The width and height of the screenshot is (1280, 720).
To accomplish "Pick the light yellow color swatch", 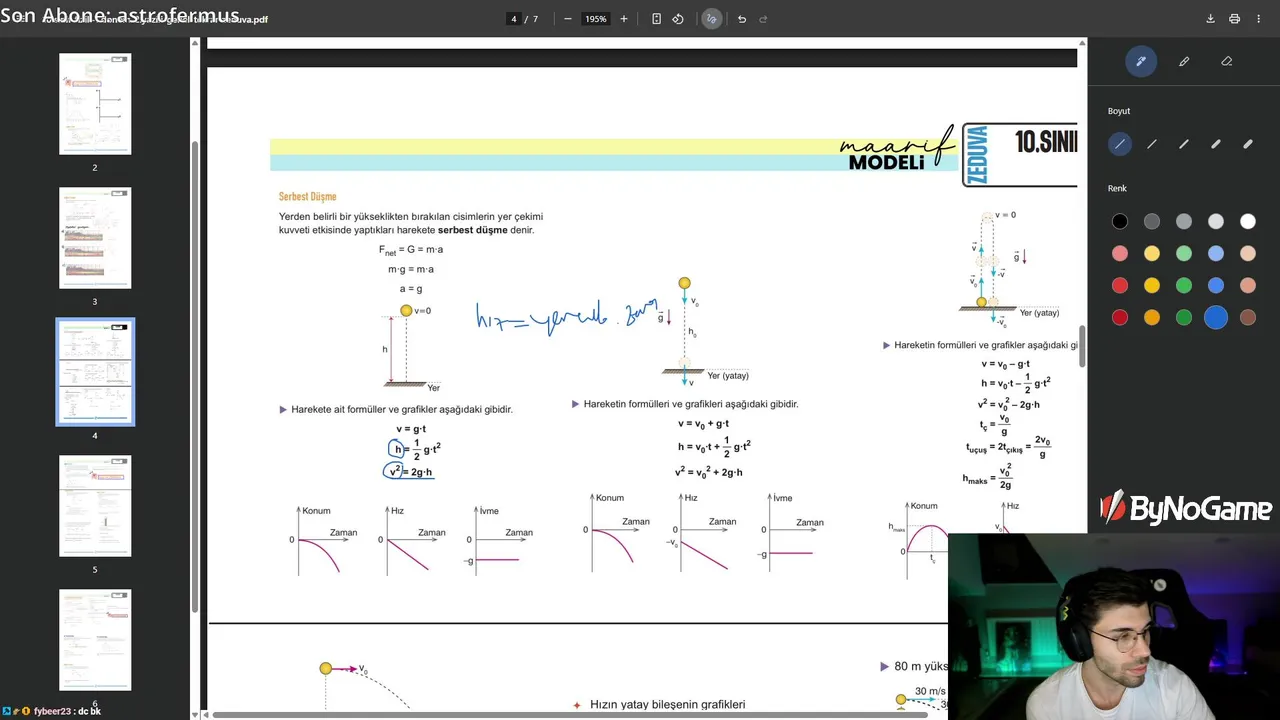I will pos(1152,254).
